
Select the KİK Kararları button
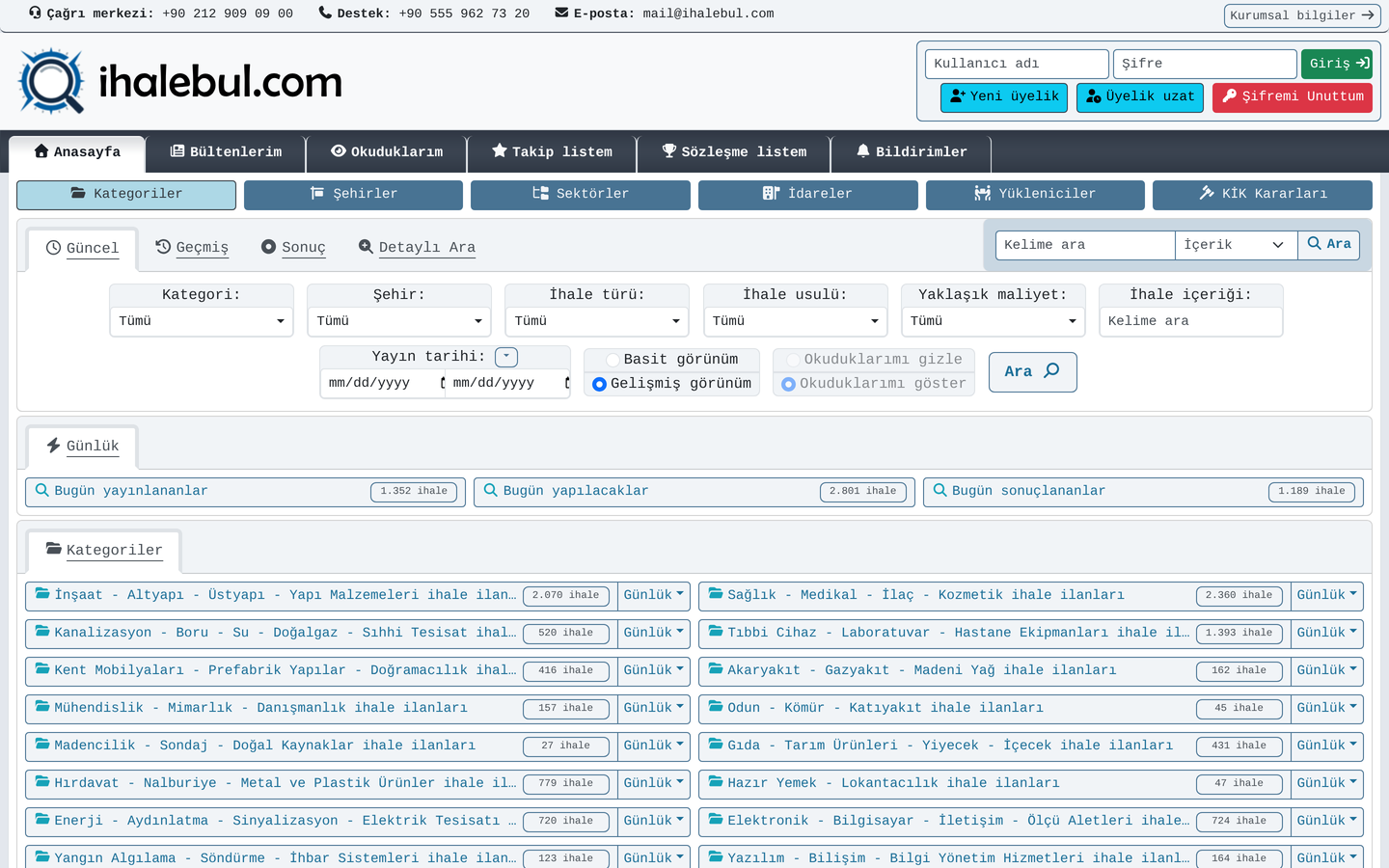tap(1263, 195)
